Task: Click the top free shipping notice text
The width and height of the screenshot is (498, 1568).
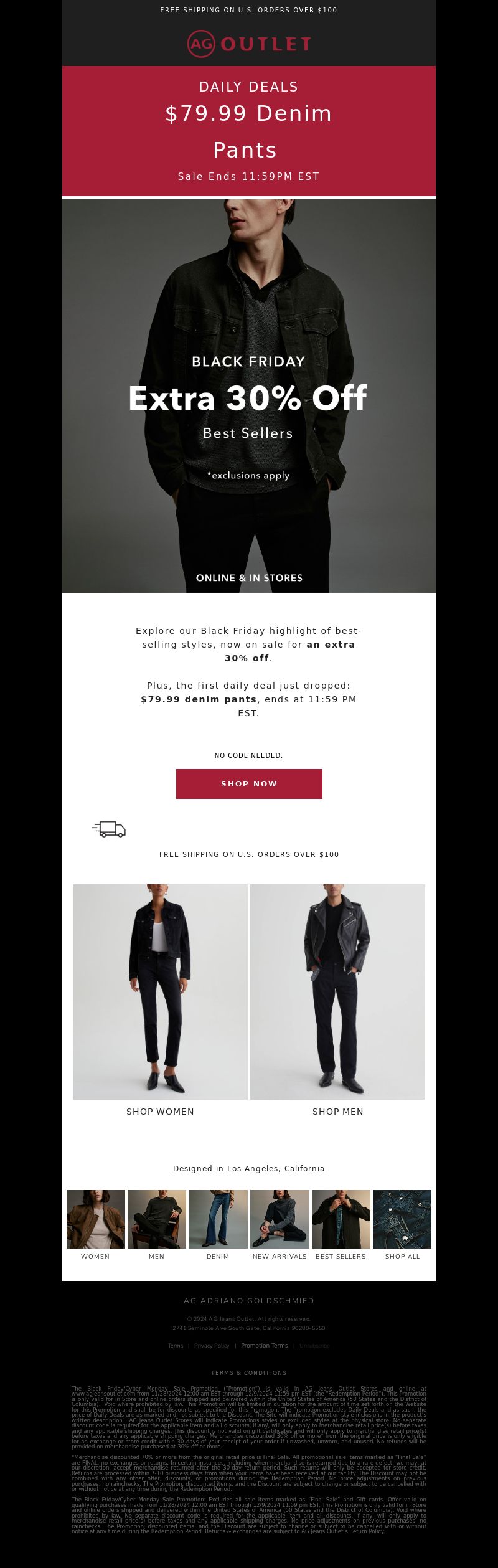Action: (249, 10)
